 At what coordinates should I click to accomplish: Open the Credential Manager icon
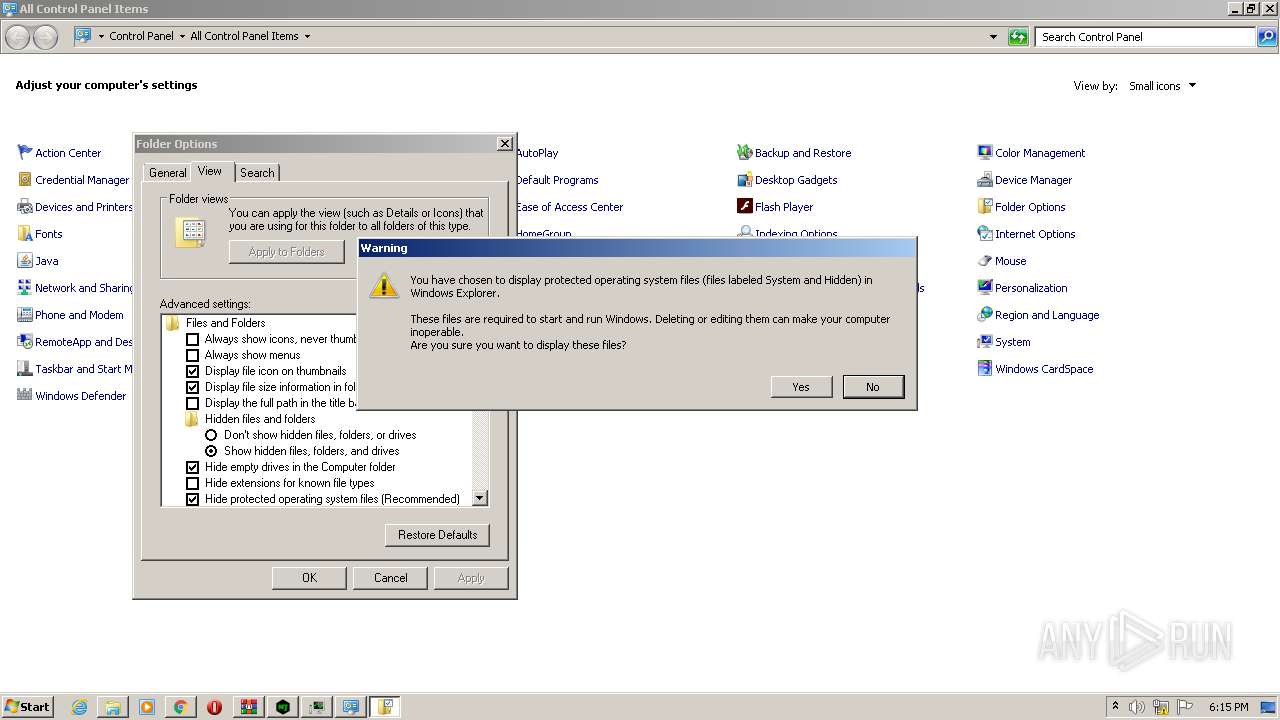tap(25, 179)
